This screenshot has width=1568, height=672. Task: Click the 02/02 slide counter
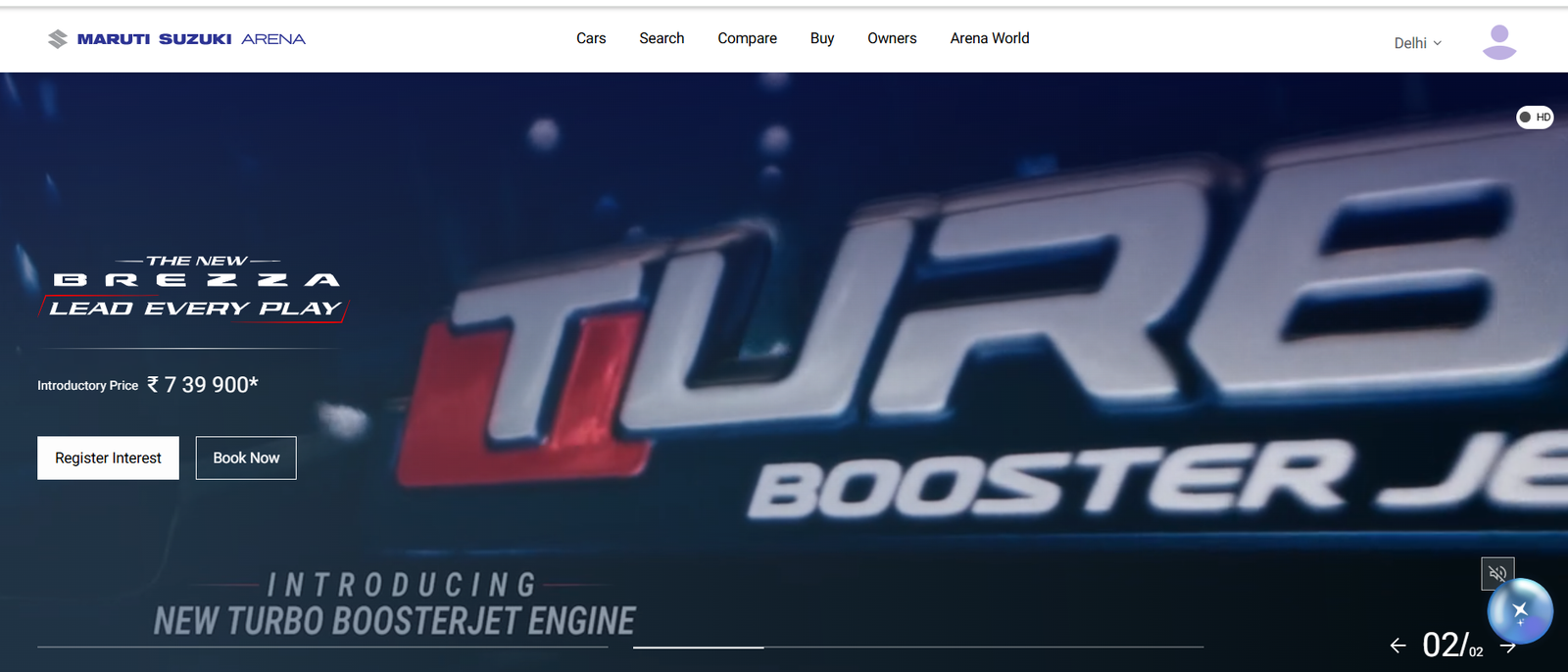(1452, 645)
